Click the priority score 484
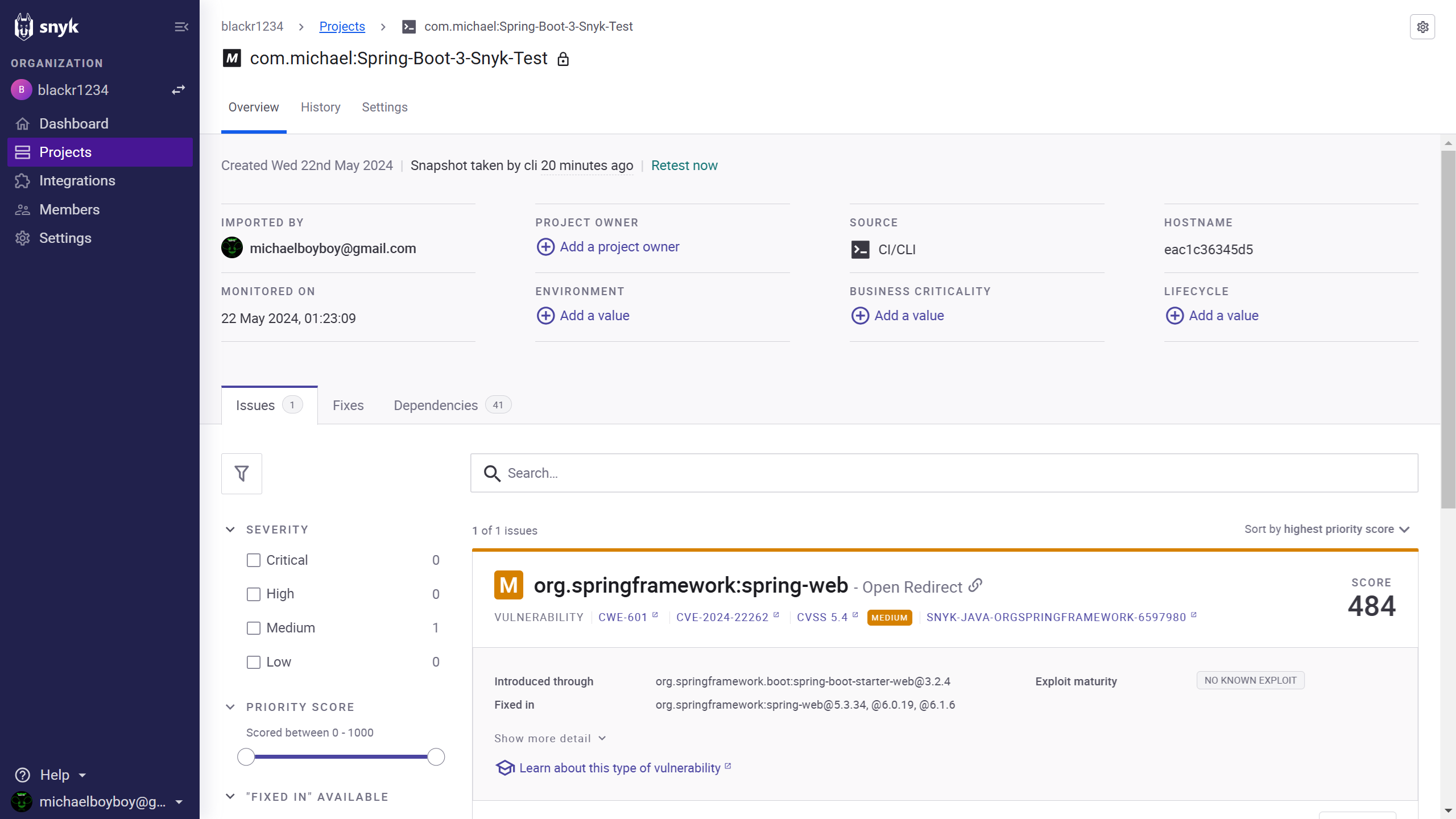This screenshot has width=1456, height=819. (x=1371, y=606)
